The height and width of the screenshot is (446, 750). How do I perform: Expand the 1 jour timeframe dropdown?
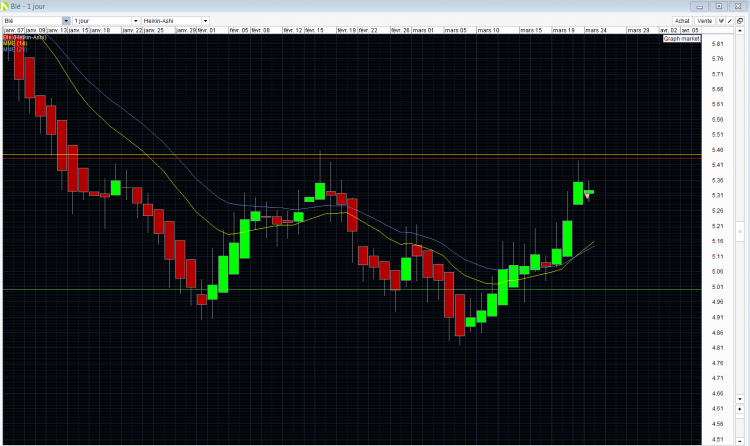pos(135,21)
